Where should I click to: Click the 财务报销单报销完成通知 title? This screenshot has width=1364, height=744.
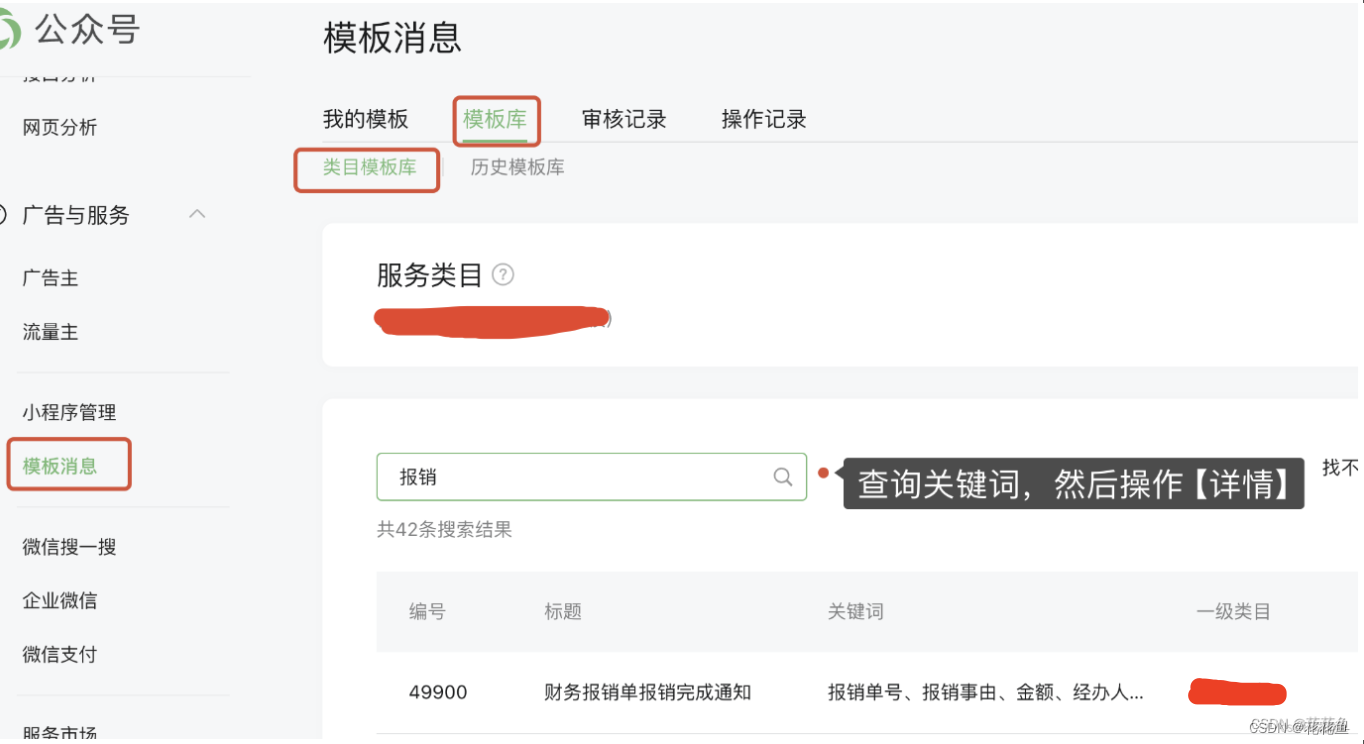(x=648, y=692)
